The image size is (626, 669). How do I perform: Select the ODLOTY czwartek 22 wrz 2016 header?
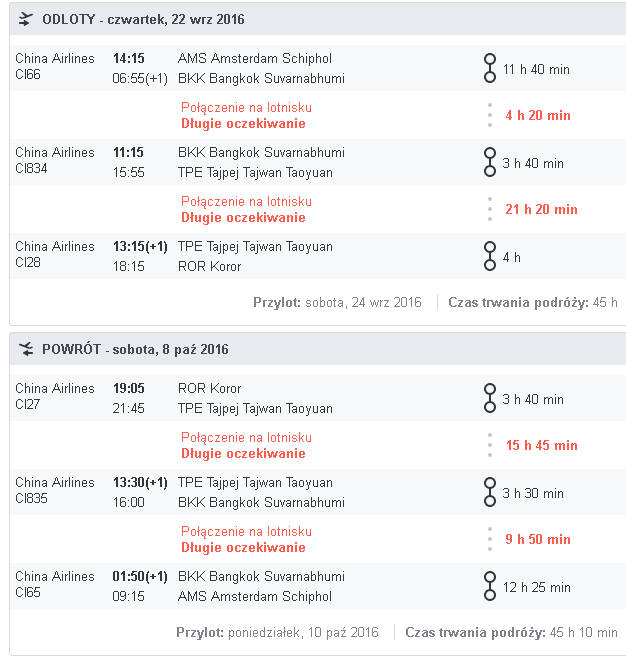143,19
